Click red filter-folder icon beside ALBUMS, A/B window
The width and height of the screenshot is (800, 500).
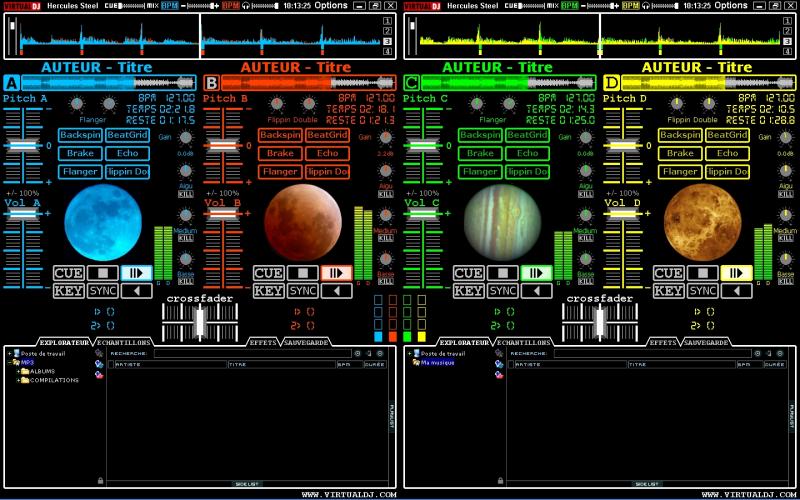[99, 375]
